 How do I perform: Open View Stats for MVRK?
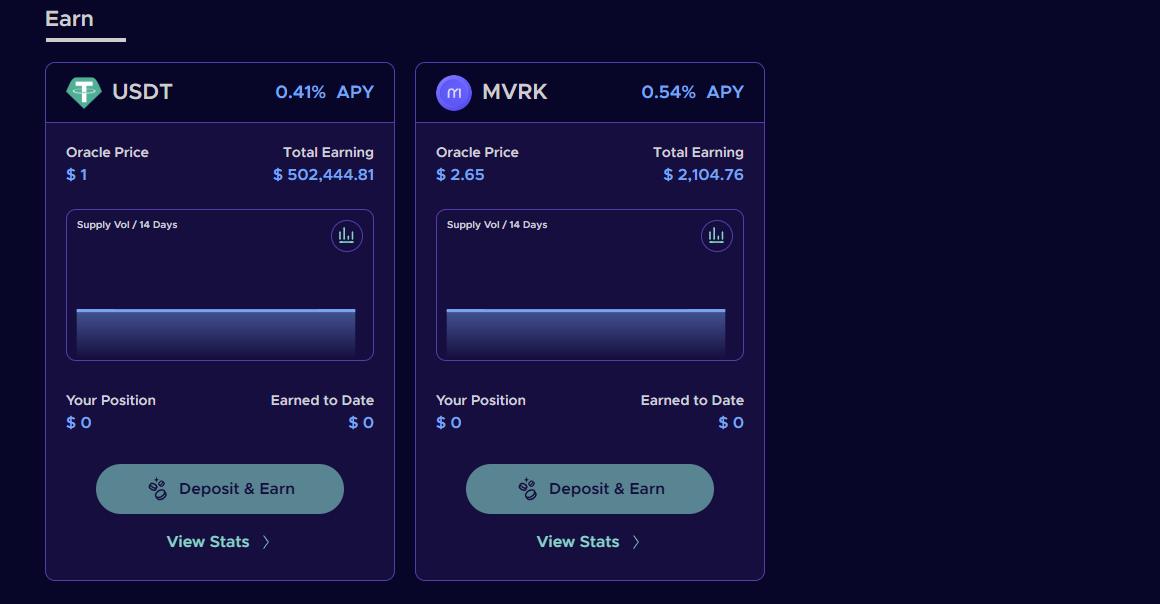click(x=577, y=541)
